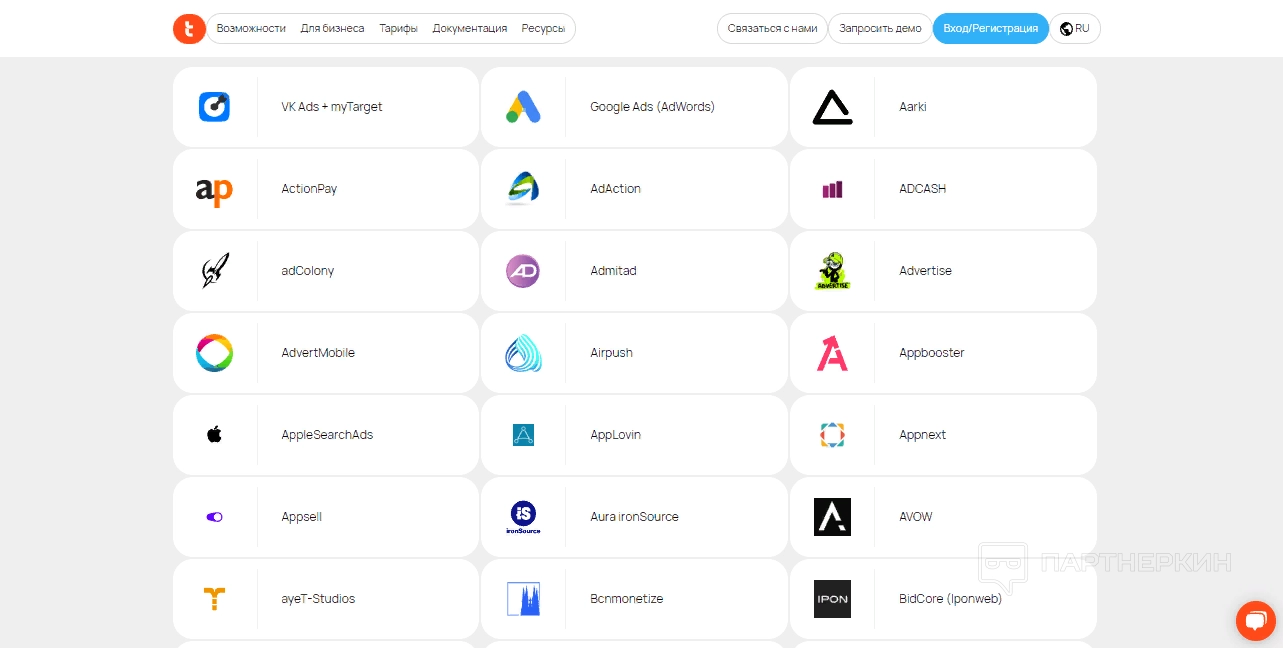This screenshot has height=648, width=1283.
Task: Click the Запросить демо button
Action: 880,29
